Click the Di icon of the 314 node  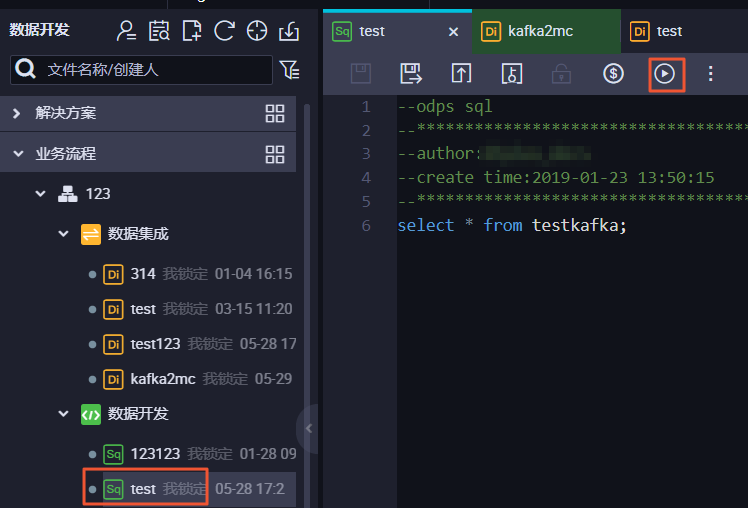113,274
